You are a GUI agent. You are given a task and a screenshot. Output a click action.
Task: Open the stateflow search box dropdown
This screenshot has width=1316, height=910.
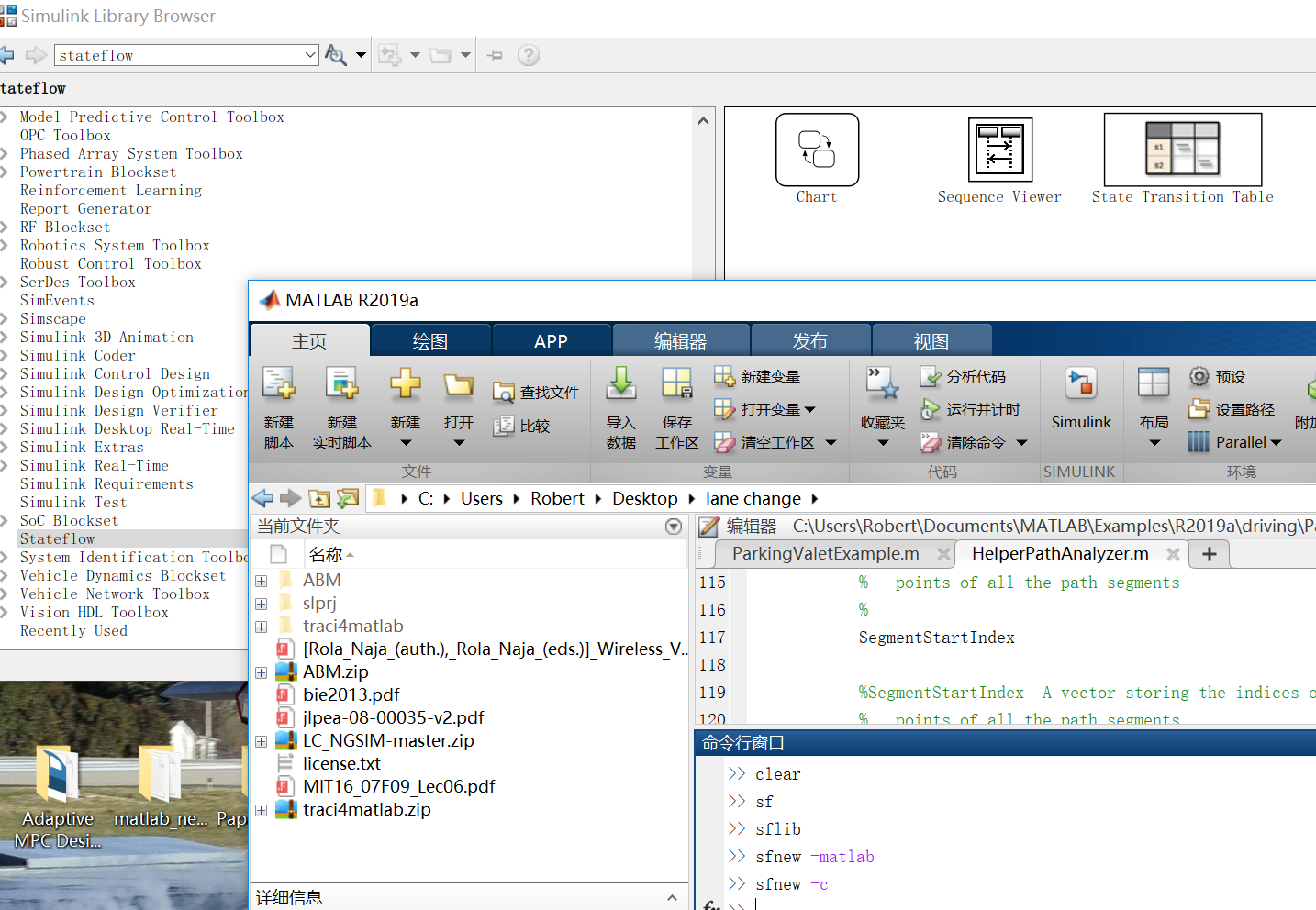(310, 55)
